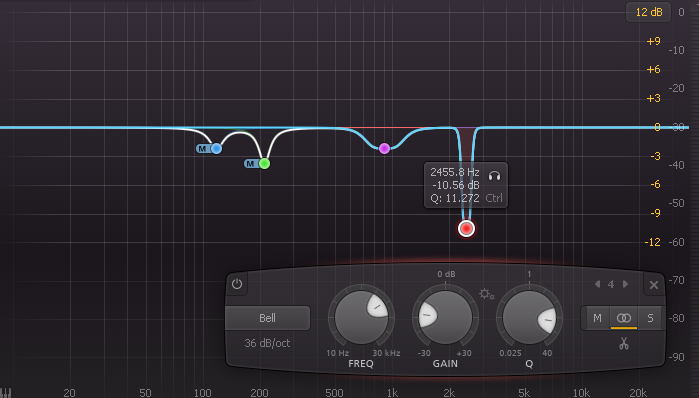
Task: Set band placement to Side (S)
Action: pyautogui.click(x=650, y=318)
